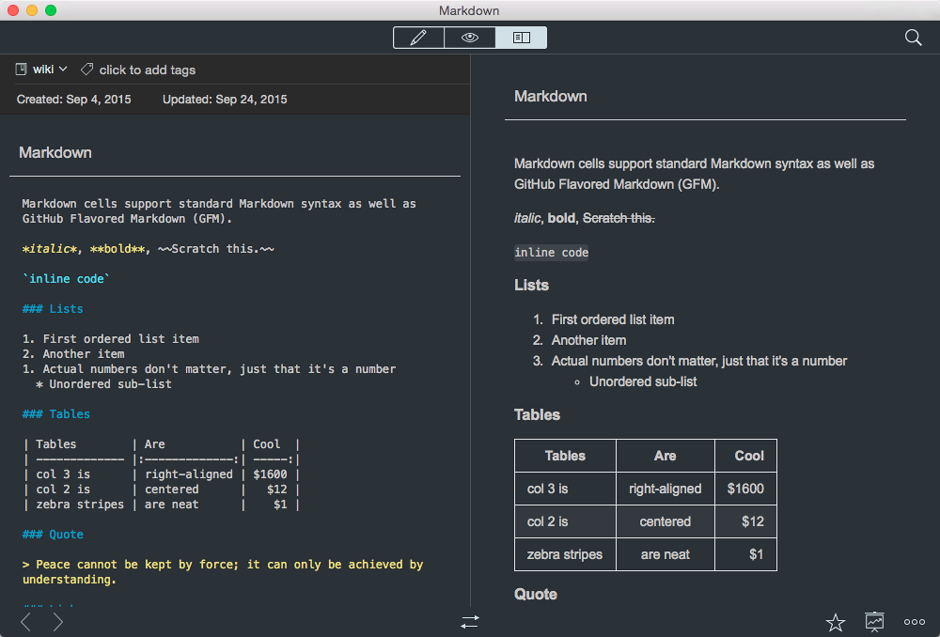The width and height of the screenshot is (940, 637).
Task: Switch to editor-only mode with pencil icon
Action: click(x=419, y=38)
